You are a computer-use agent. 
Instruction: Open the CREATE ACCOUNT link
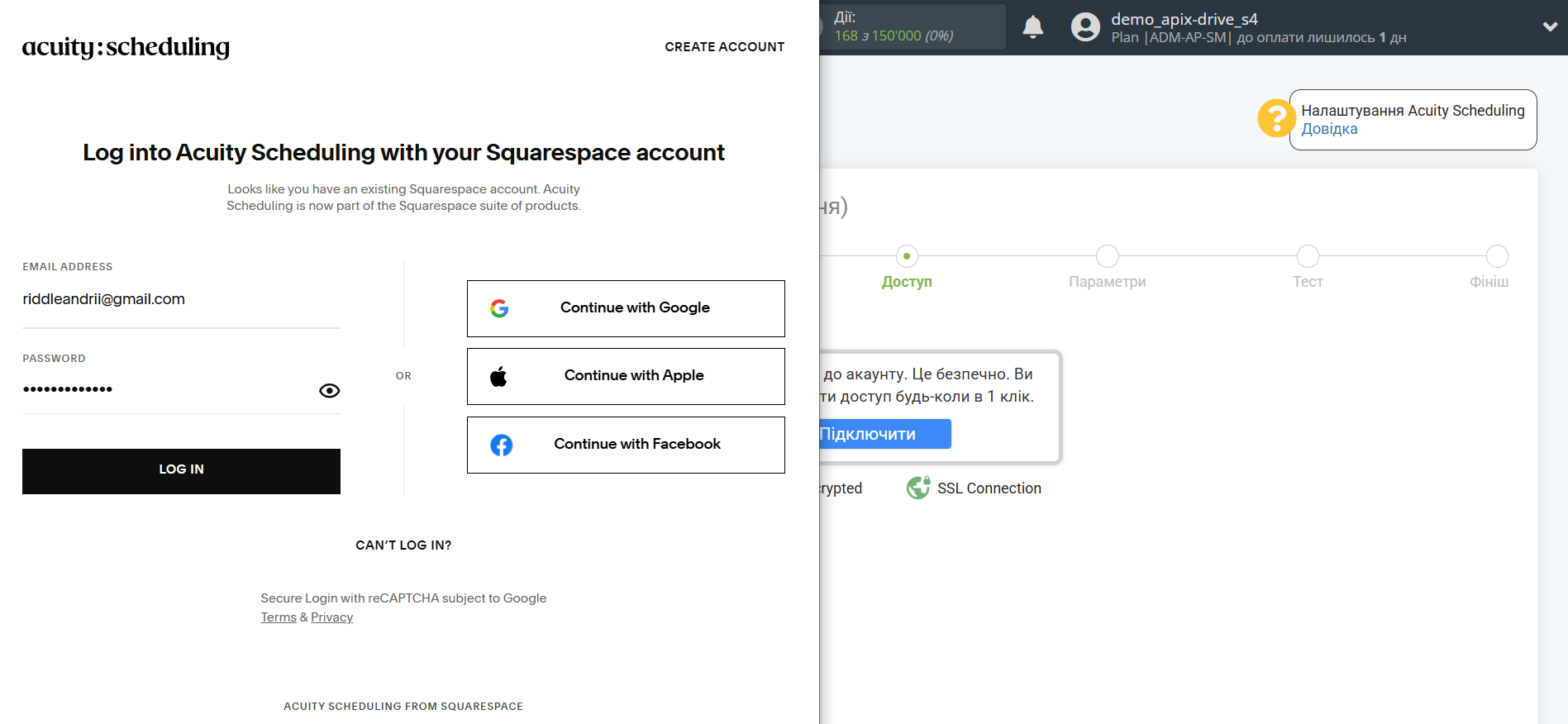(724, 47)
